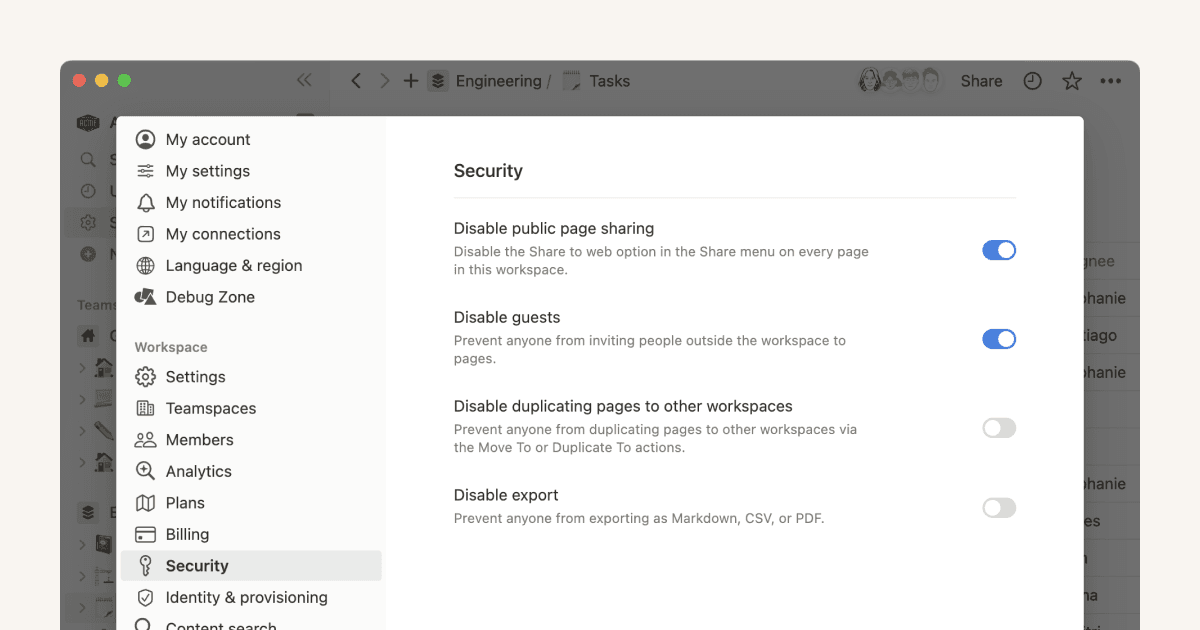Click the Share button
The image size is (1200, 630).
coord(981,81)
